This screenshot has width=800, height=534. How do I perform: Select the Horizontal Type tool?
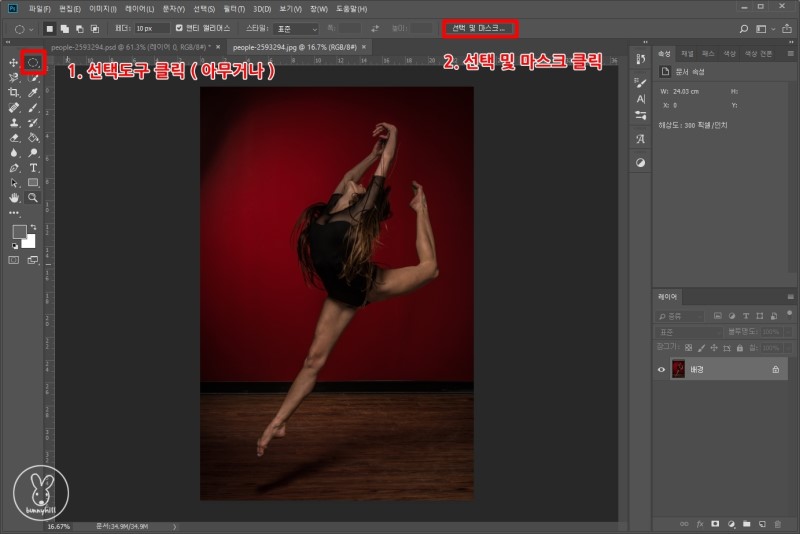pyautogui.click(x=33, y=168)
